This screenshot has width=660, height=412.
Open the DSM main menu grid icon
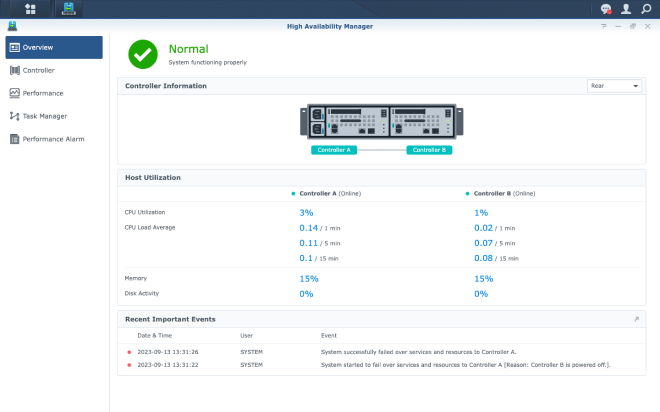[x=30, y=9]
